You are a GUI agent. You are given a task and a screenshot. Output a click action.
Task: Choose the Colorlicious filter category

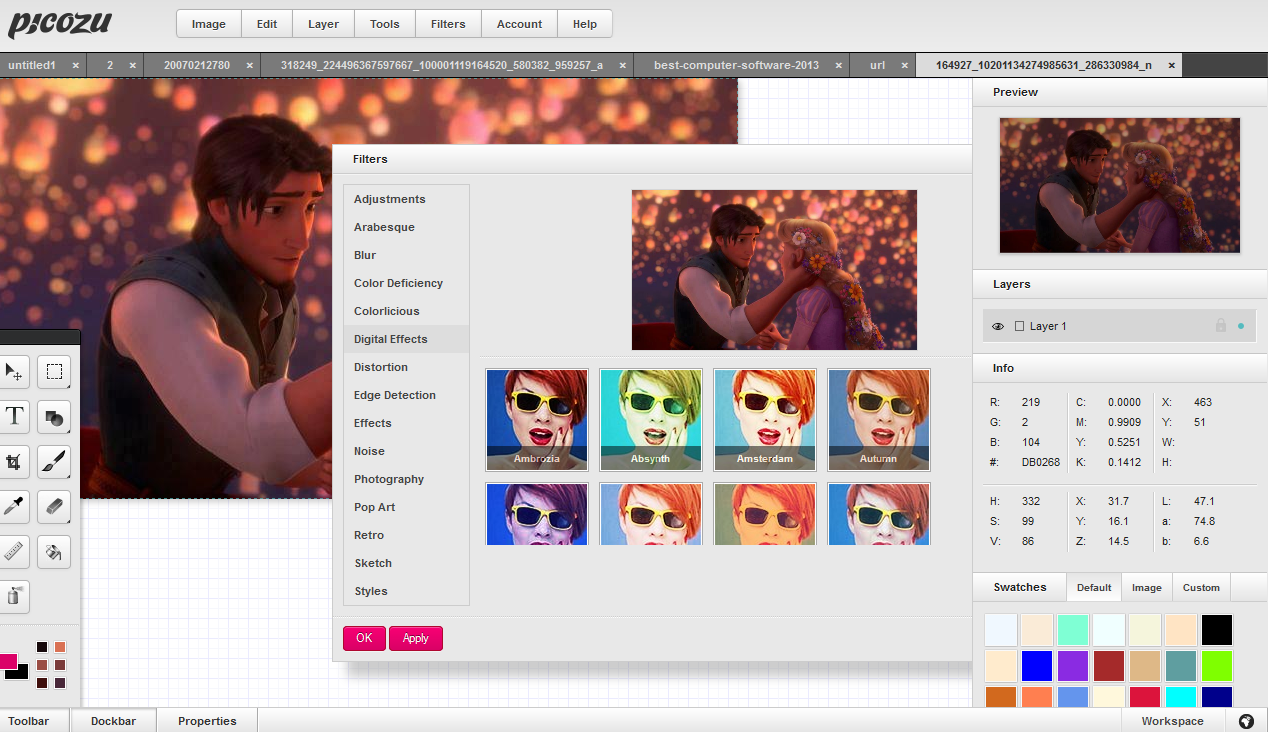point(406,311)
